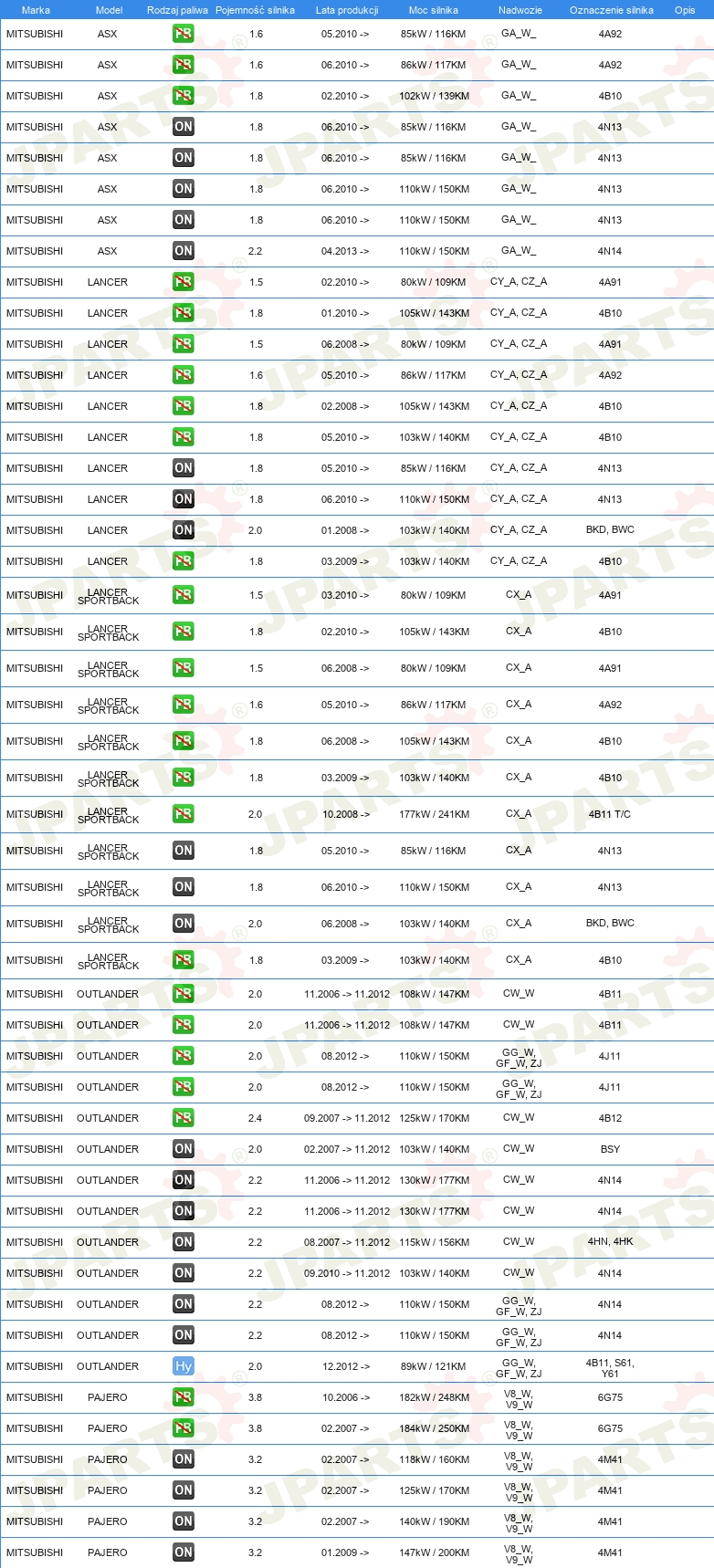Screen dimensions: 714x1568
Task: Select the 10.2008 -> production date cell
Action: [346, 814]
